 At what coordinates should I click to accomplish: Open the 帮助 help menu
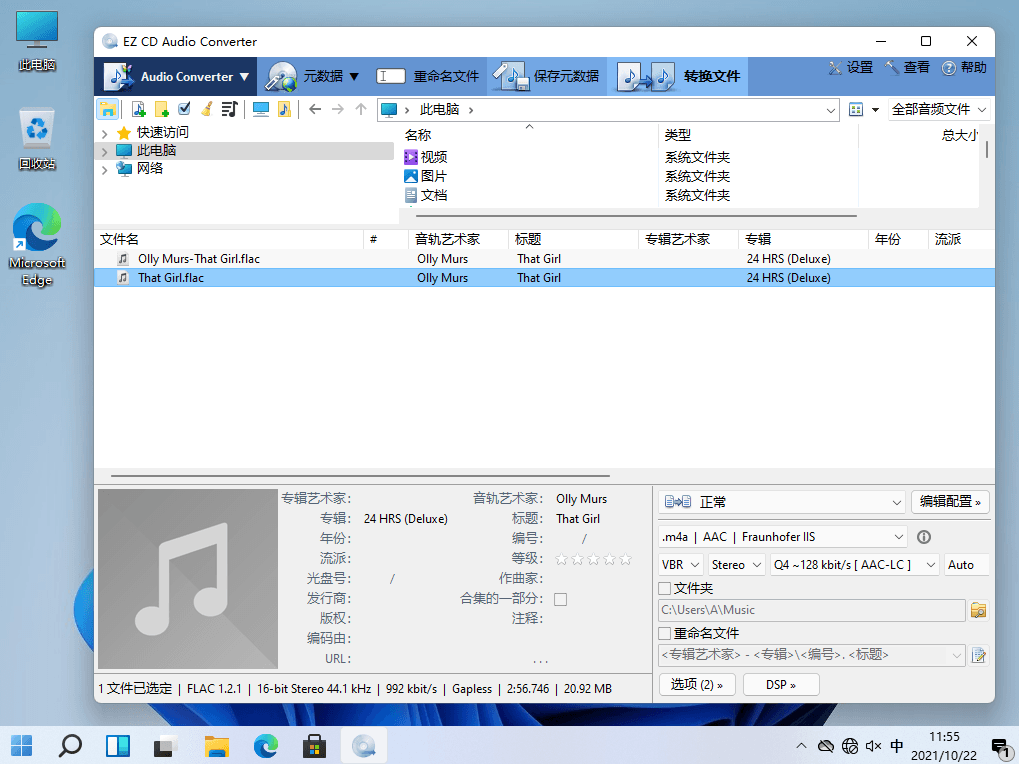click(964, 68)
